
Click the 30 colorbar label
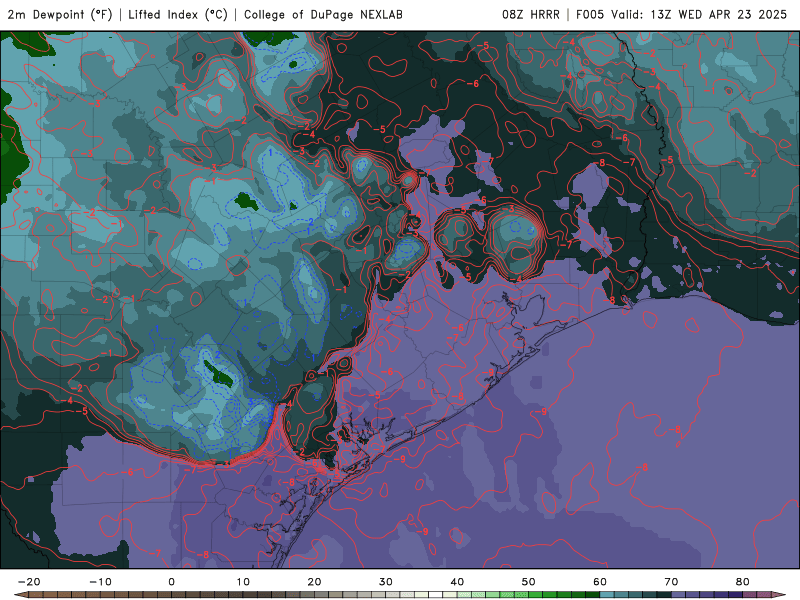pyautogui.click(x=386, y=582)
